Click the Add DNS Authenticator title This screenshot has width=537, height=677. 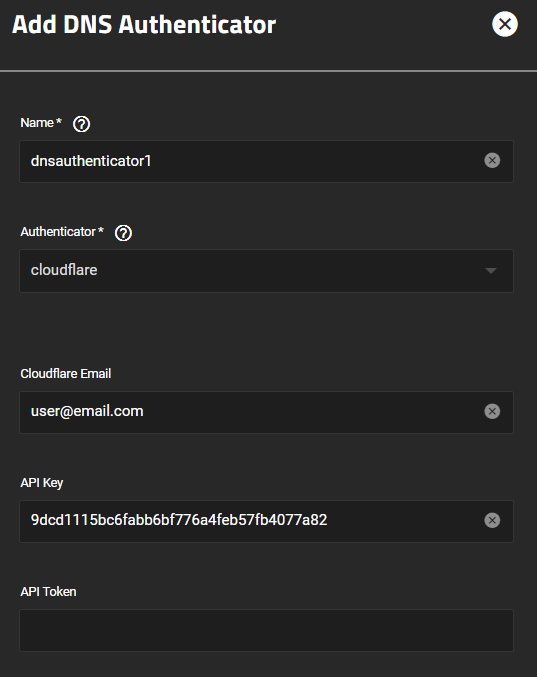click(x=144, y=24)
